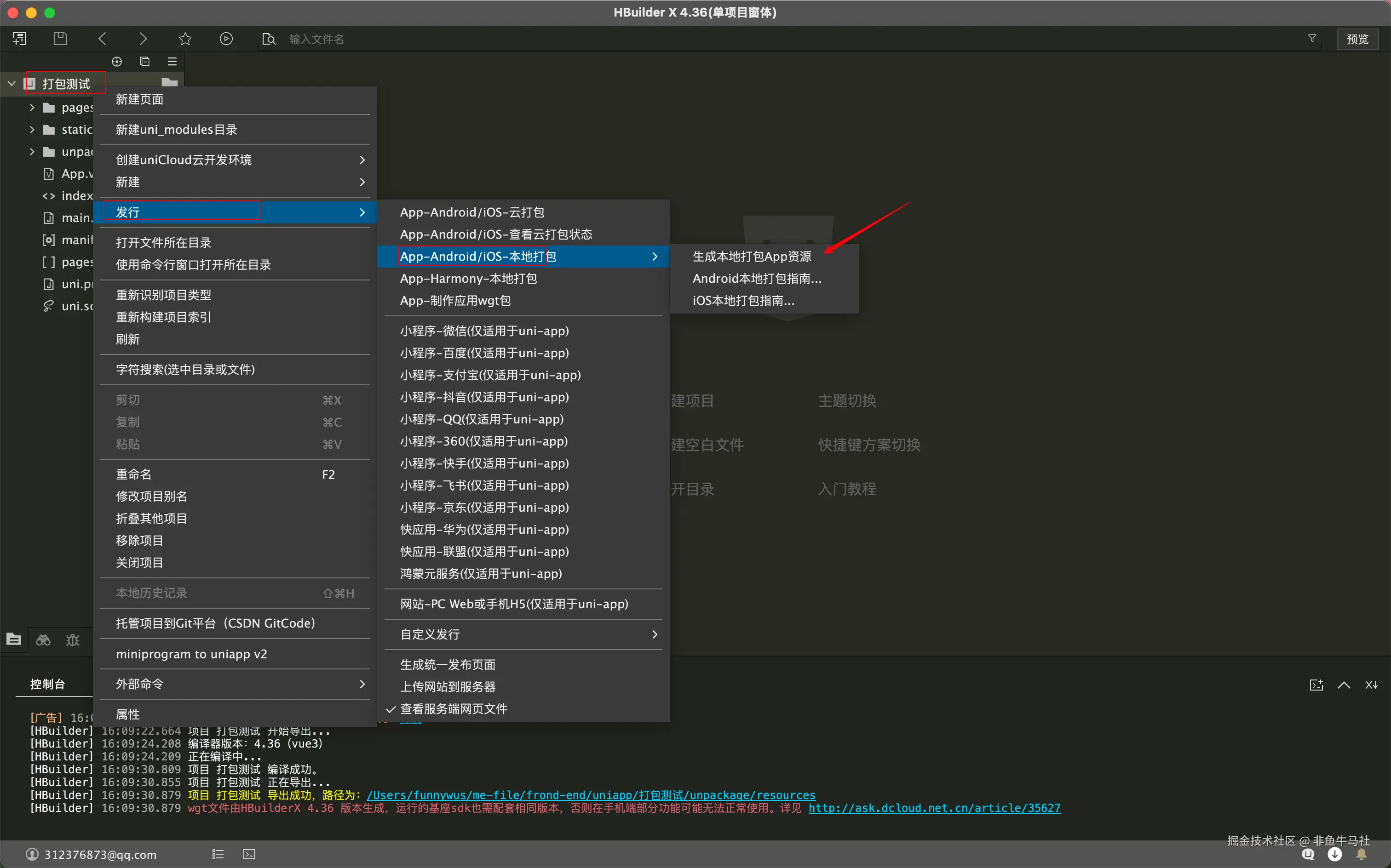This screenshot has width=1391, height=868.
Task: Collapse the console panel with up chevron
Action: (x=1343, y=684)
